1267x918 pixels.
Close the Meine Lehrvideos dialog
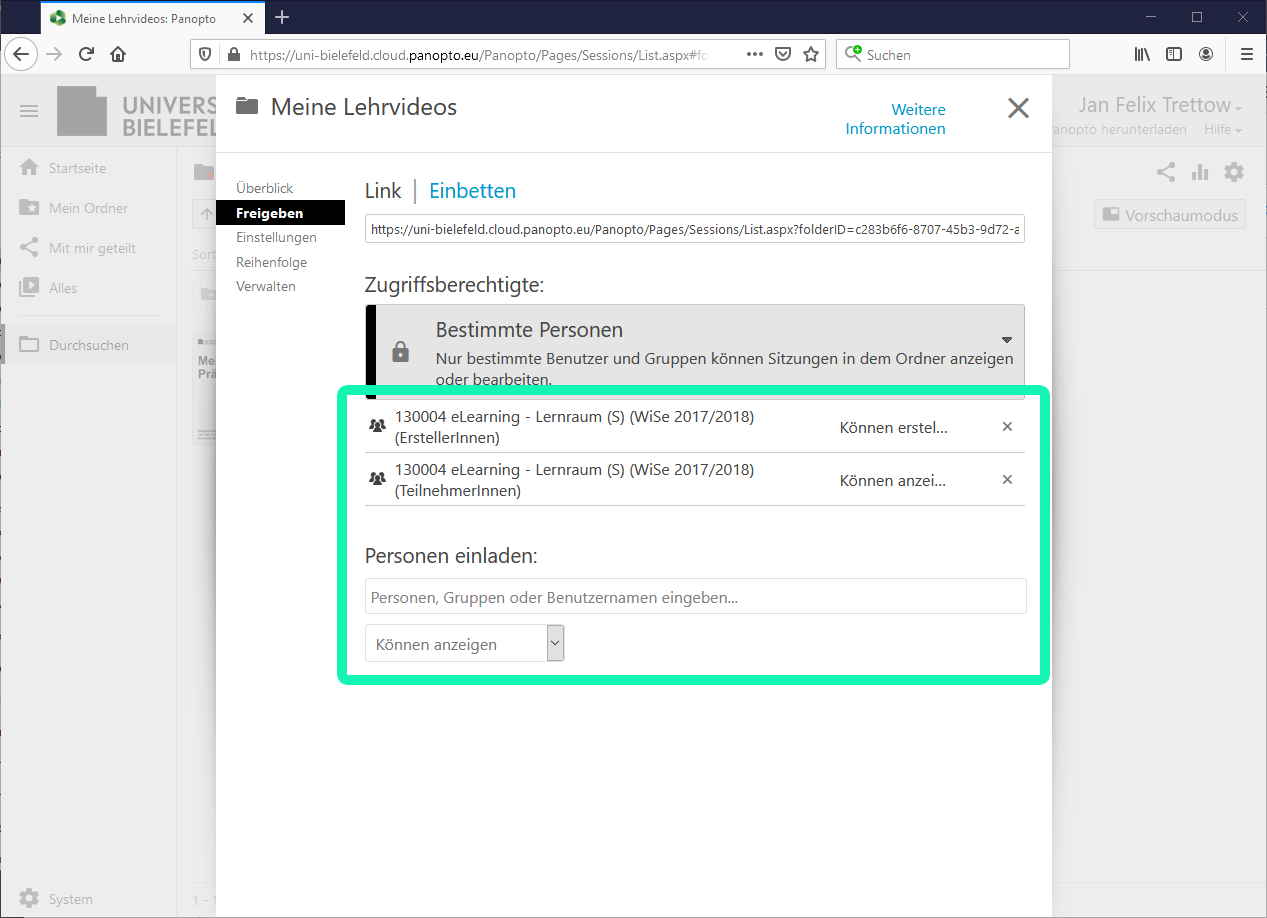1018,108
